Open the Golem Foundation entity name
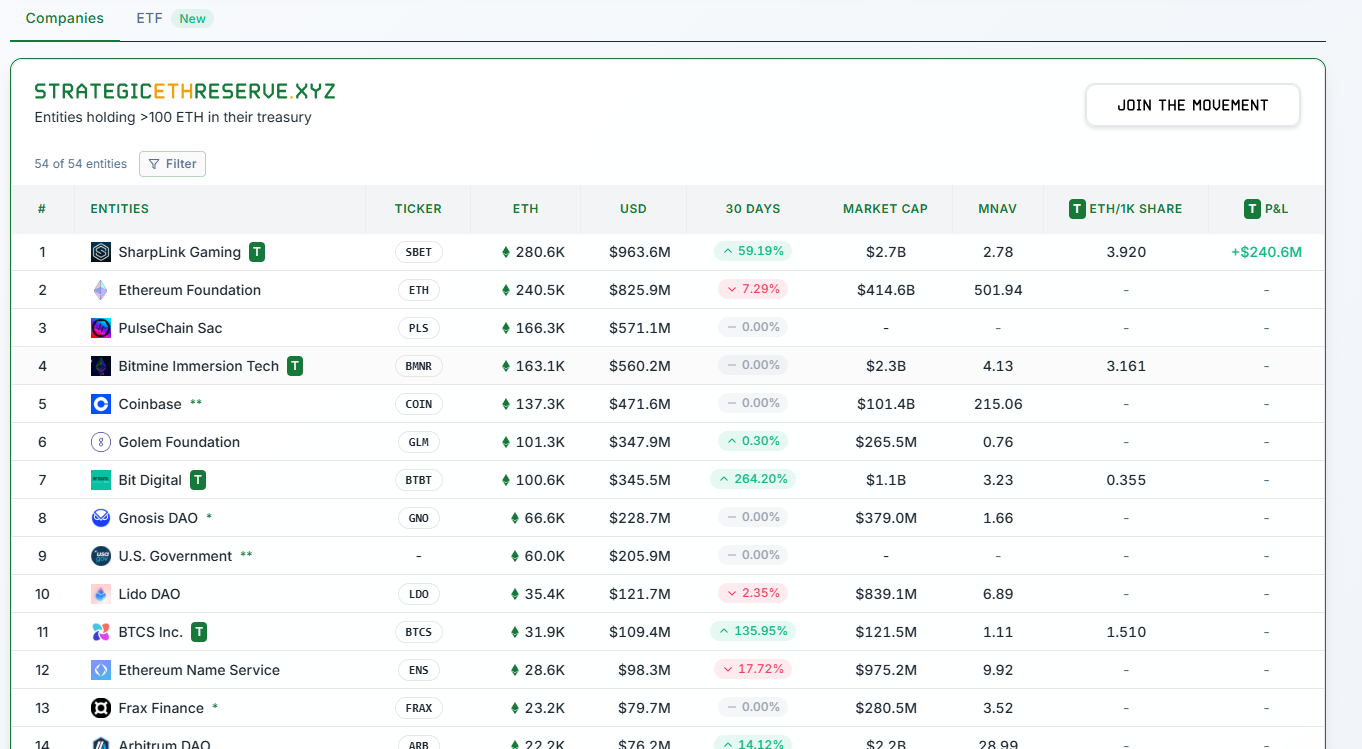Screen dimensions: 1362x749 (x=180, y=442)
